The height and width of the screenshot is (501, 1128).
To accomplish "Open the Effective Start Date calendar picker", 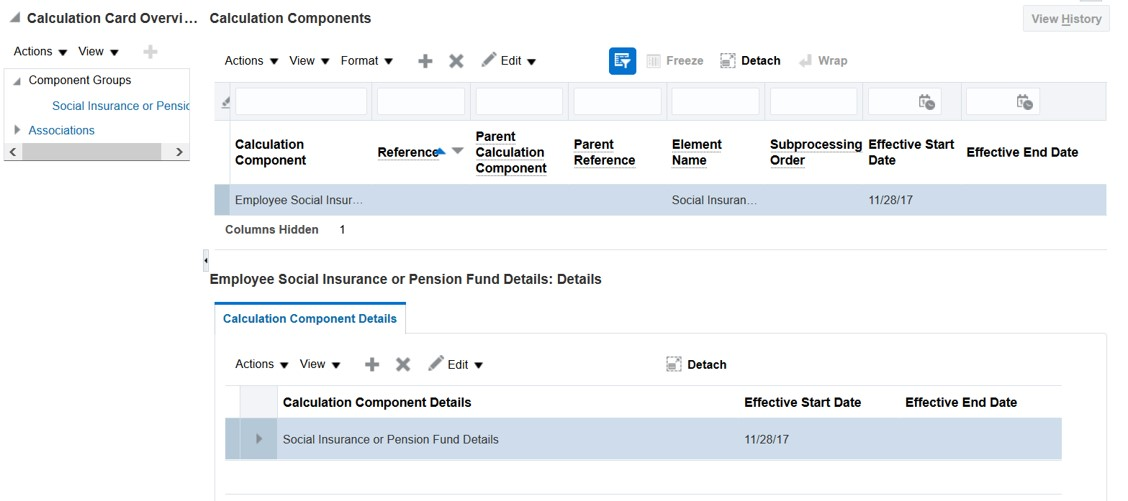I will [927, 102].
